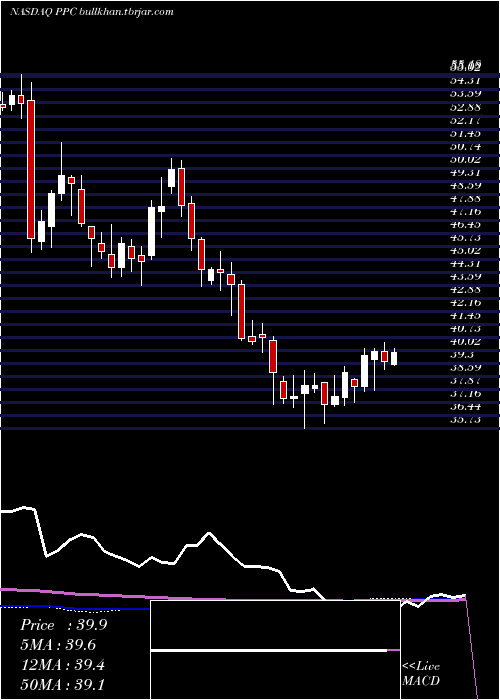500x700 pixels.
Task: Click the last white candlestick at the chart's right end
Action: tap(394, 358)
